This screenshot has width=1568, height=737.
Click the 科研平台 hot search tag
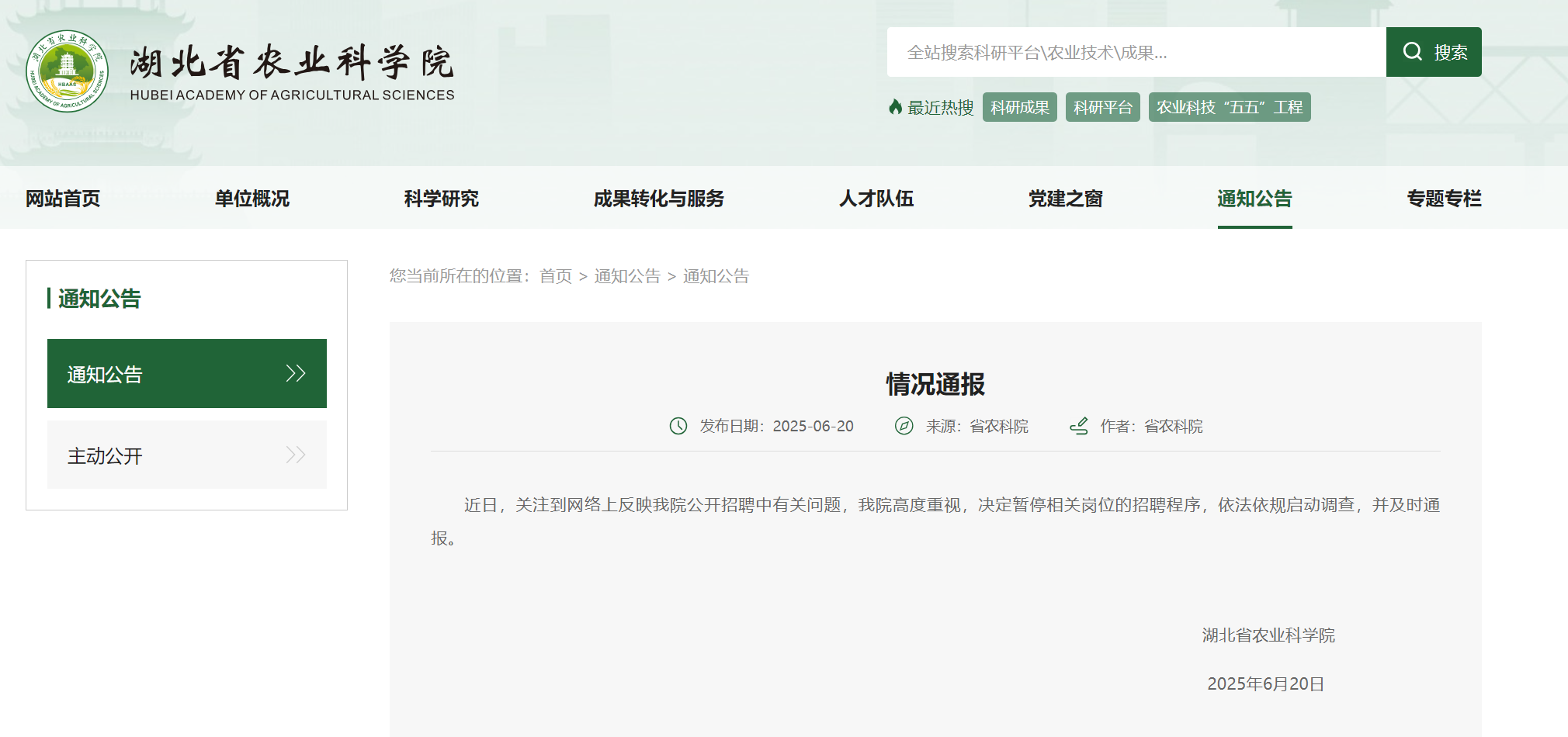(1102, 107)
